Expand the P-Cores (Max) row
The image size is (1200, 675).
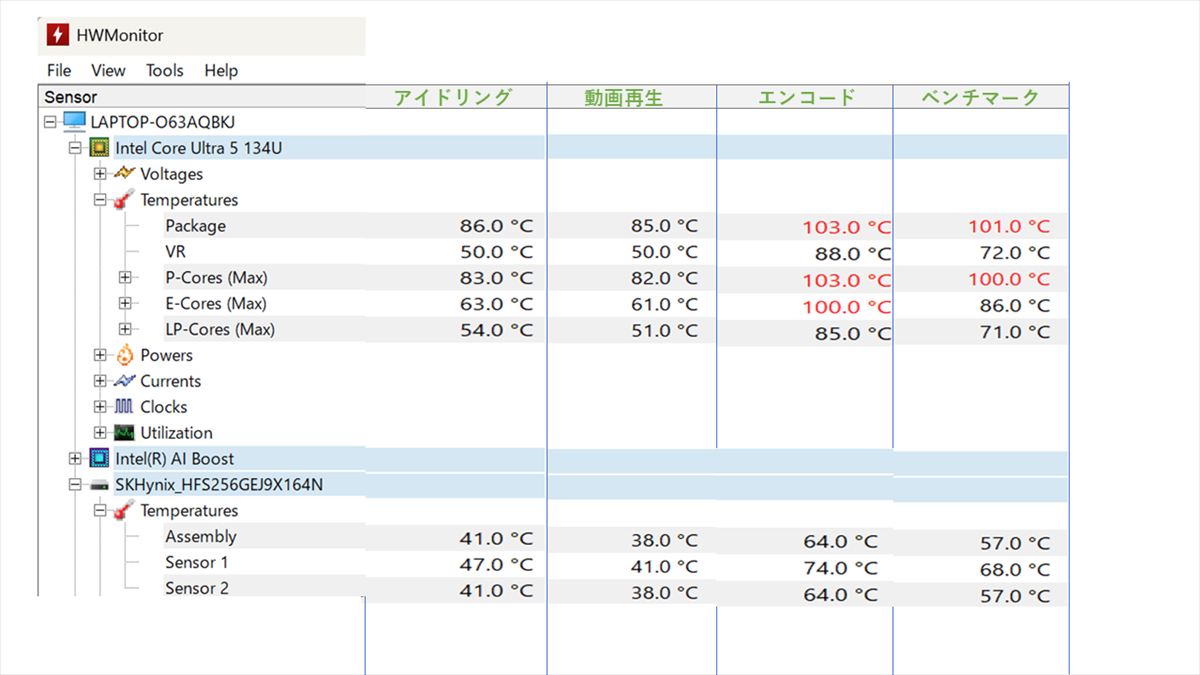[x=124, y=277]
